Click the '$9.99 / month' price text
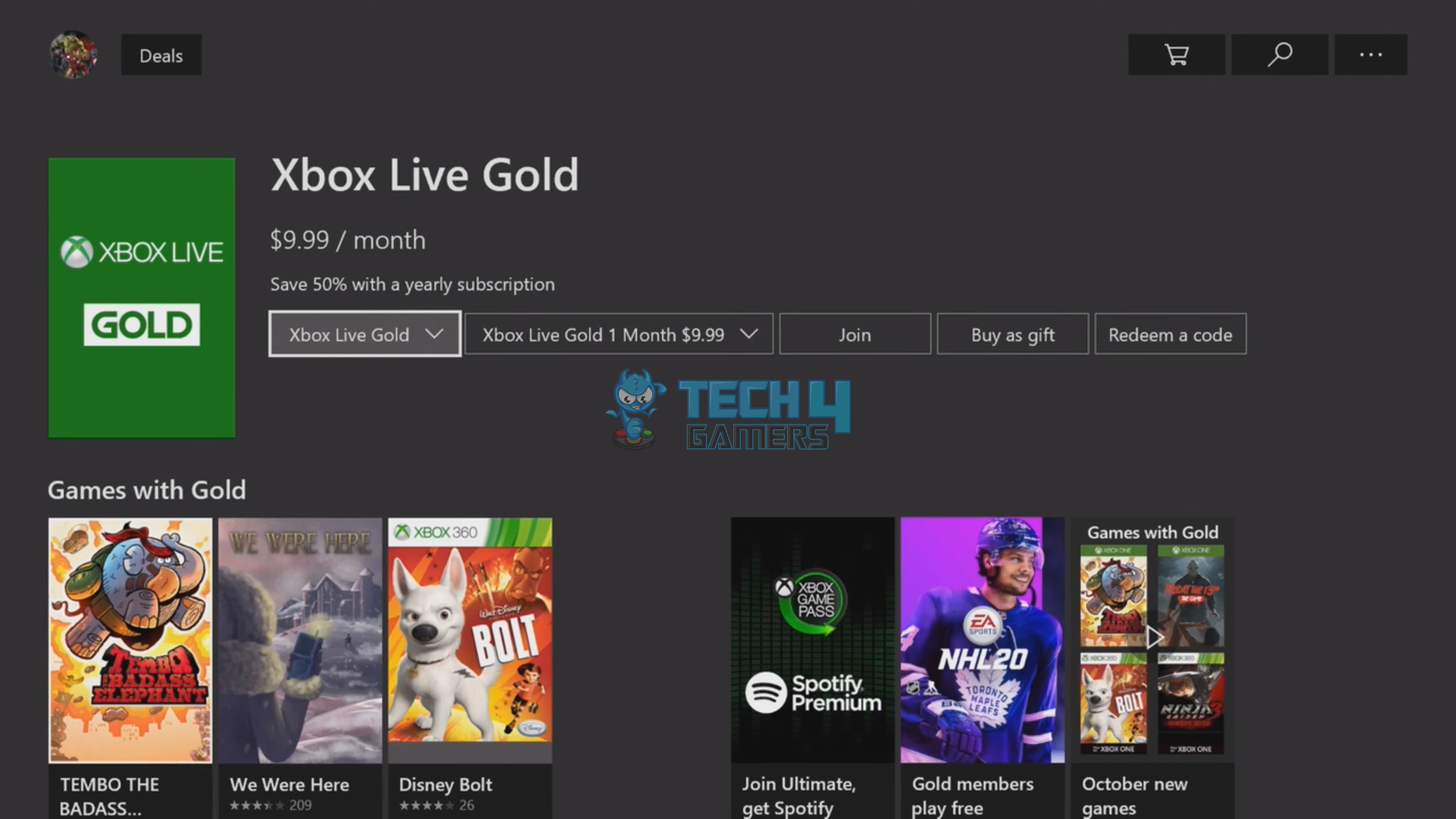Viewport: 1456px width, 819px height. [348, 240]
